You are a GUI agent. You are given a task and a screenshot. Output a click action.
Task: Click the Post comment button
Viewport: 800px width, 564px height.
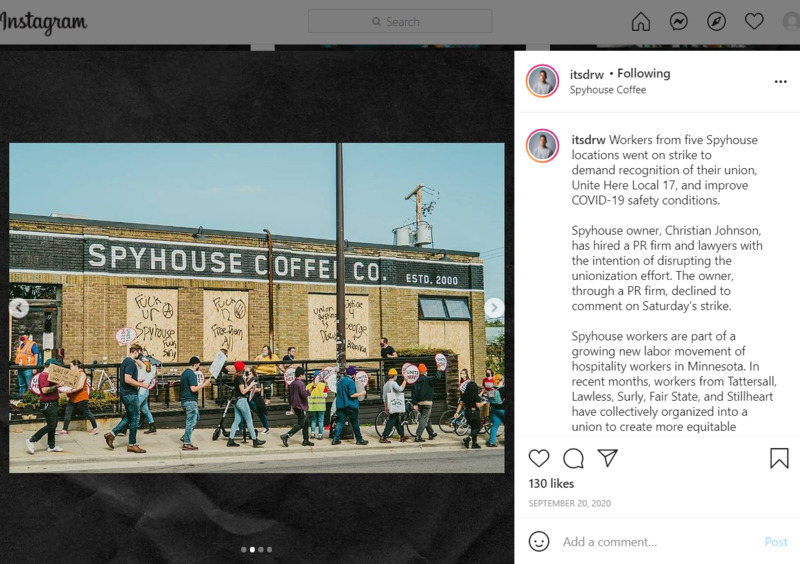coord(776,542)
